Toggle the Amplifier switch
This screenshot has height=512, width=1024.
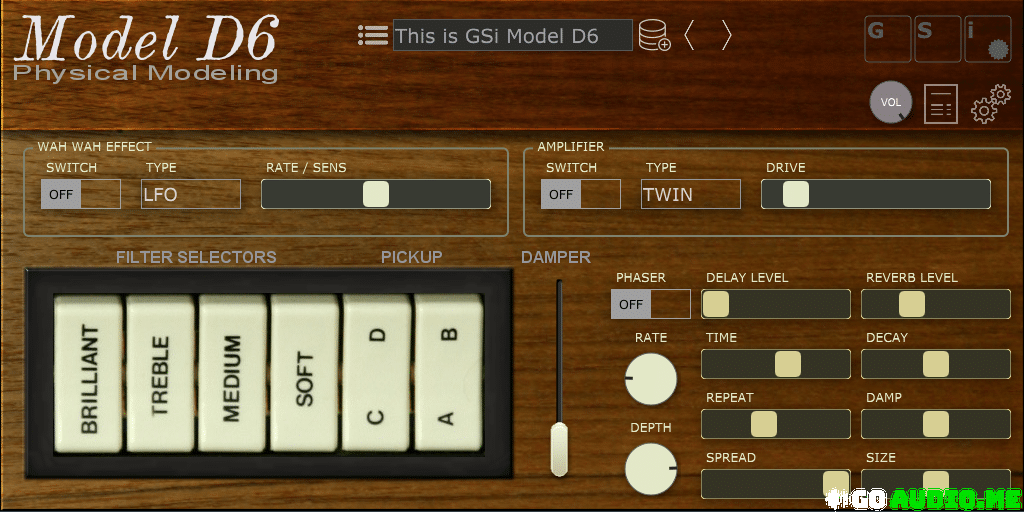[x=581, y=194]
